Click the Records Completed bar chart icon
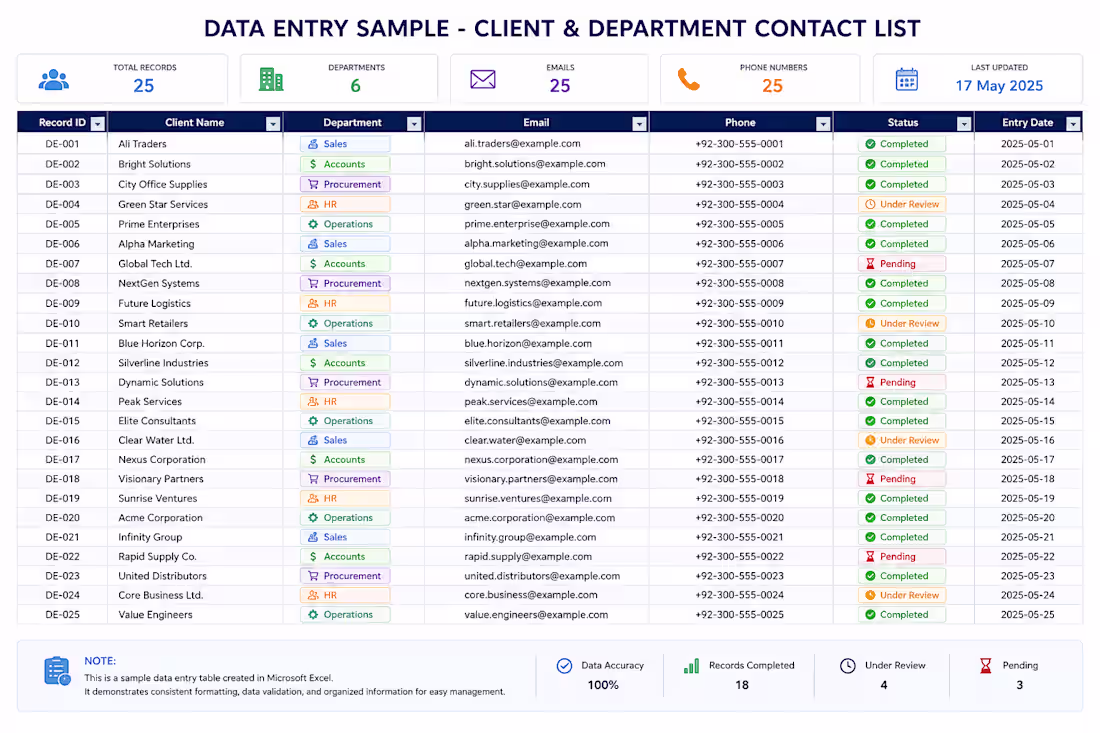The width and height of the screenshot is (1100, 733). tap(692, 666)
